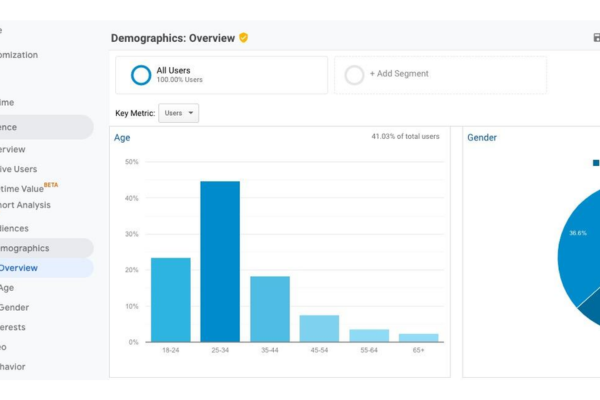
Task: Open the Age chart title link
Action: tap(122, 138)
